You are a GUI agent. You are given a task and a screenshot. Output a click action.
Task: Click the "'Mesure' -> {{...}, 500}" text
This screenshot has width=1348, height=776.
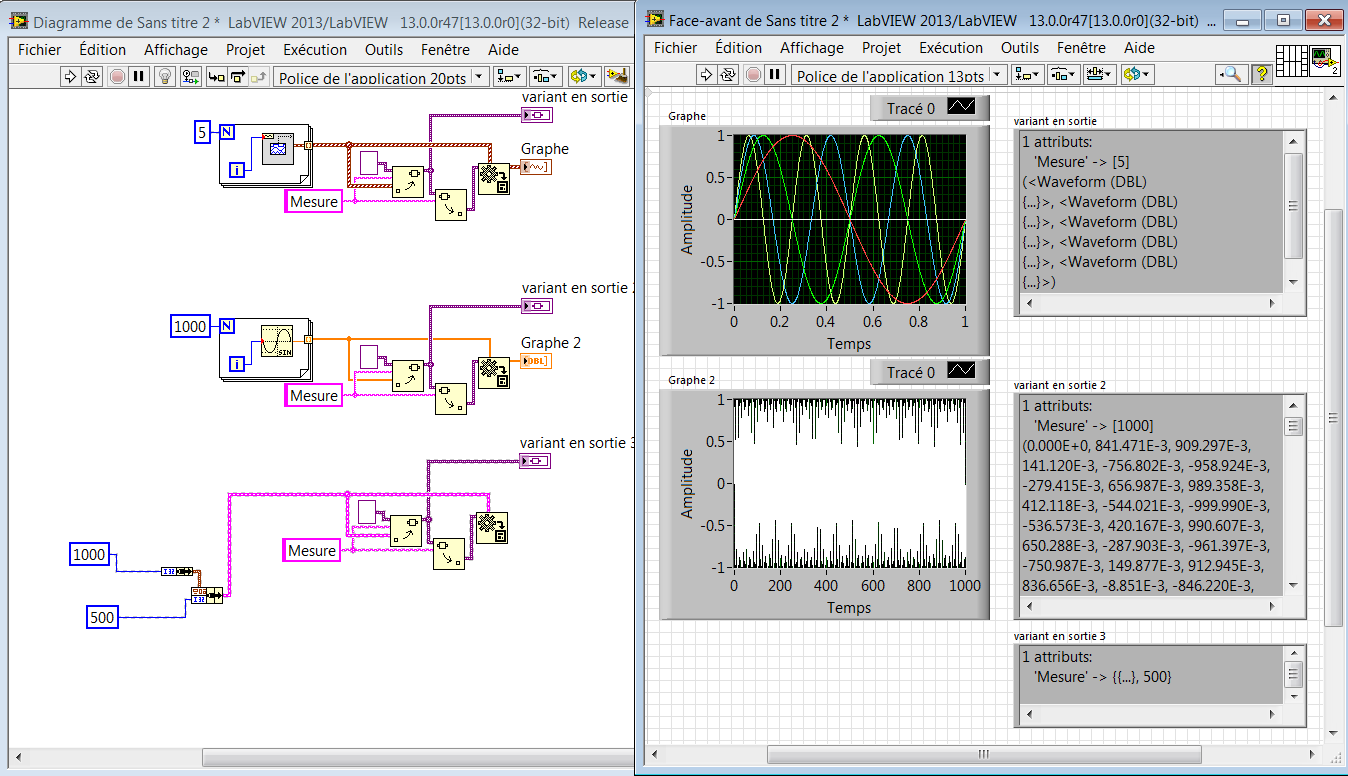(1103, 677)
